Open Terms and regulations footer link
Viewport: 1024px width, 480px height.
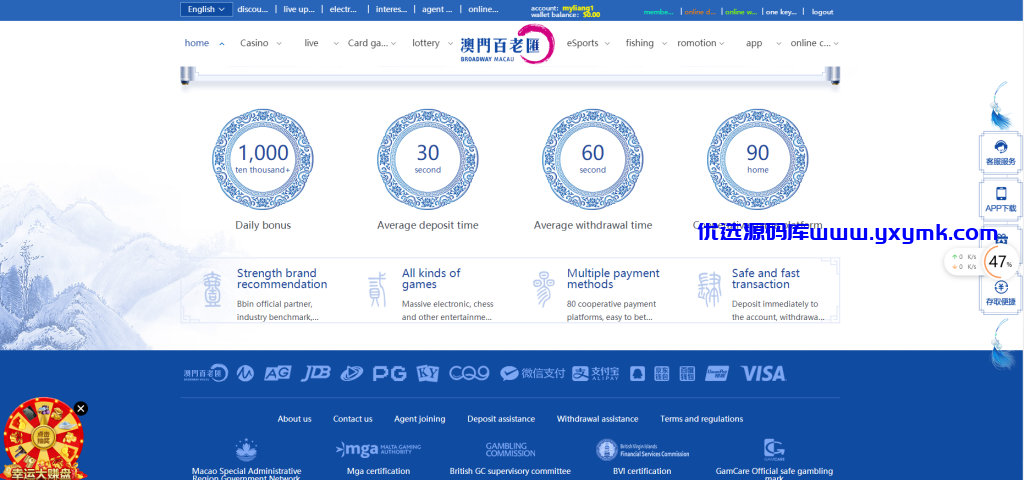coord(701,419)
